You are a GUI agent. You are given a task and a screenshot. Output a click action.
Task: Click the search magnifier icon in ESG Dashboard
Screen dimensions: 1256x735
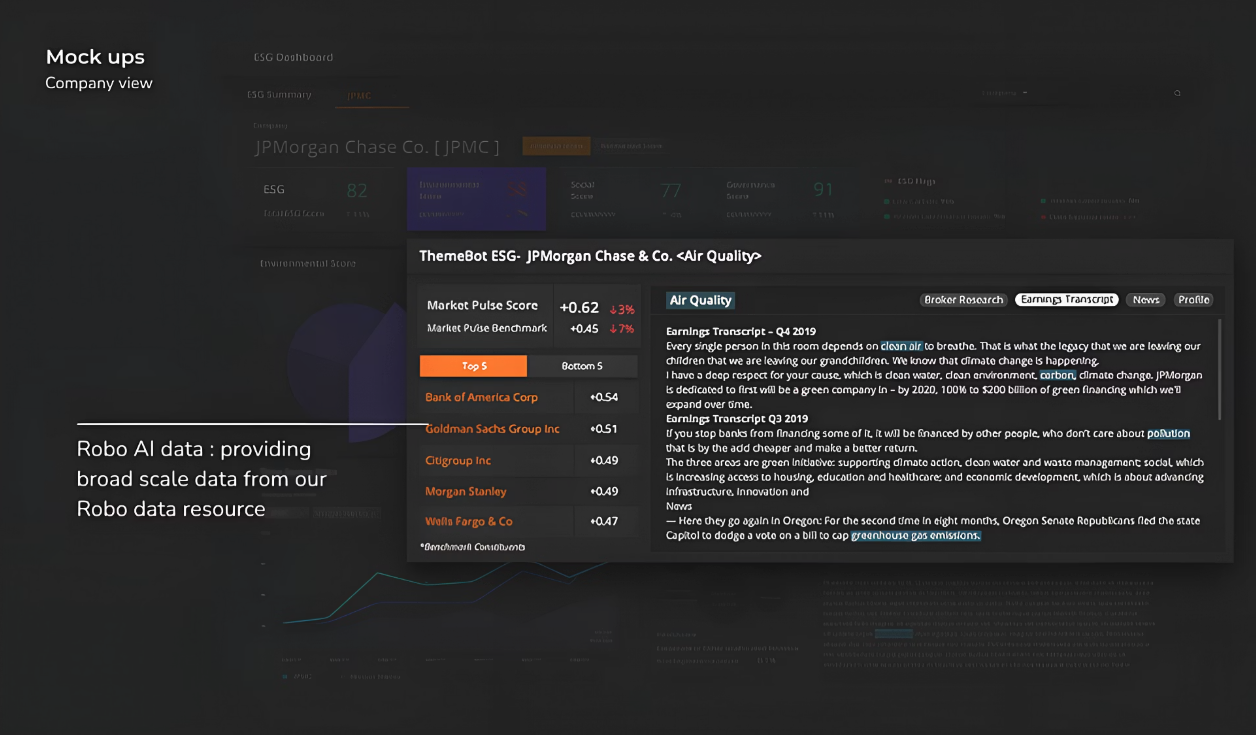(x=1177, y=93)
